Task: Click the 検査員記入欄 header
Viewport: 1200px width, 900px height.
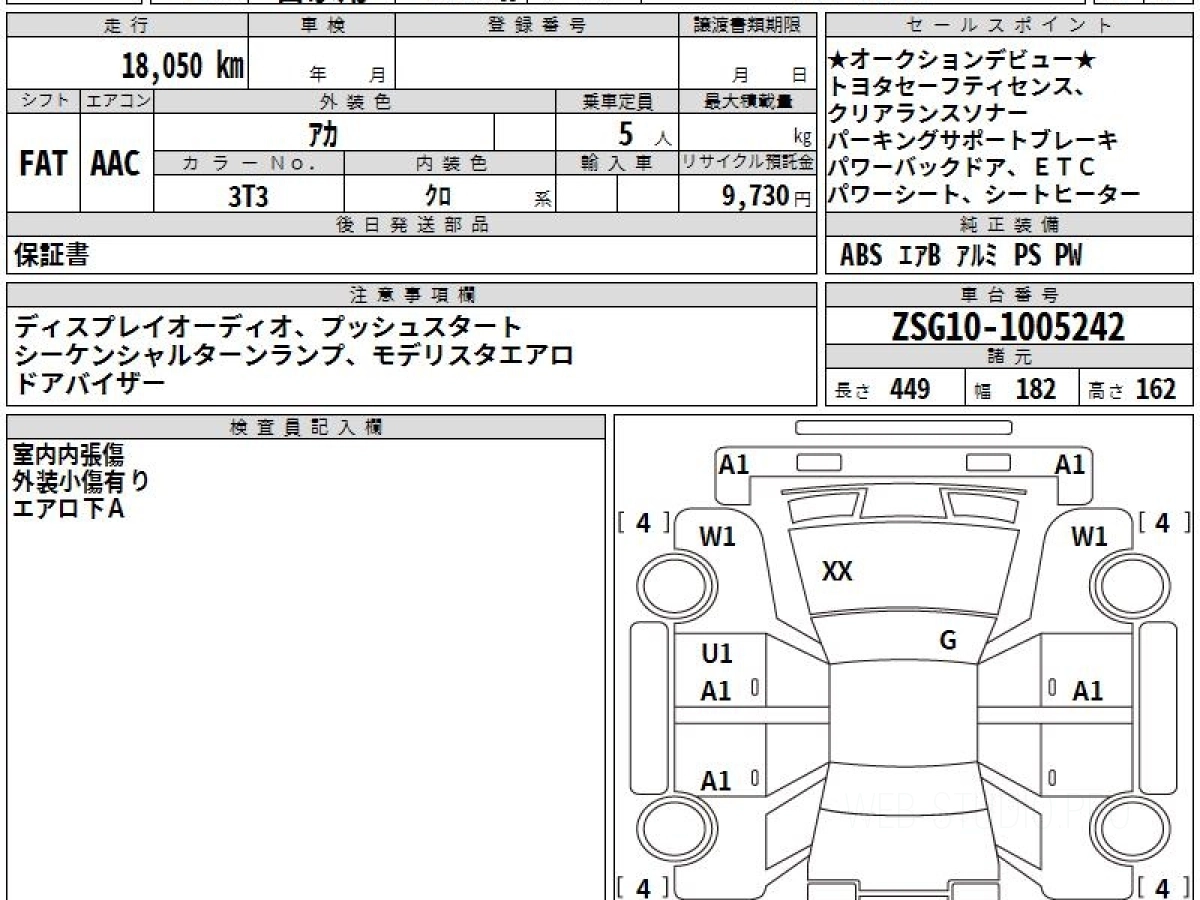Action: click(x=306, y=427)
